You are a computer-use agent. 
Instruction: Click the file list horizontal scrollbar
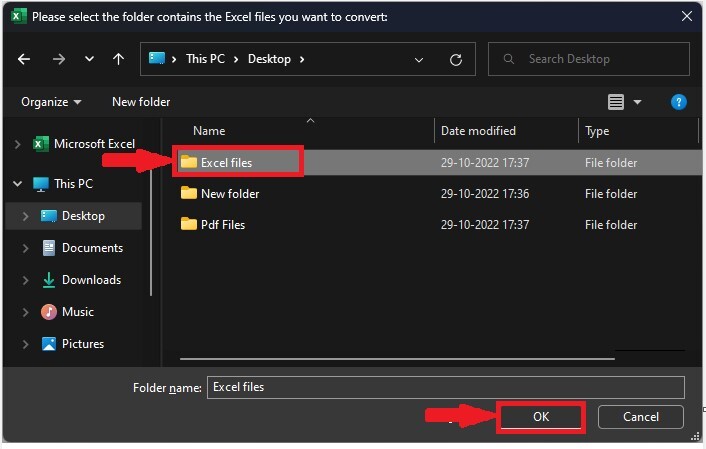point(397,359)
